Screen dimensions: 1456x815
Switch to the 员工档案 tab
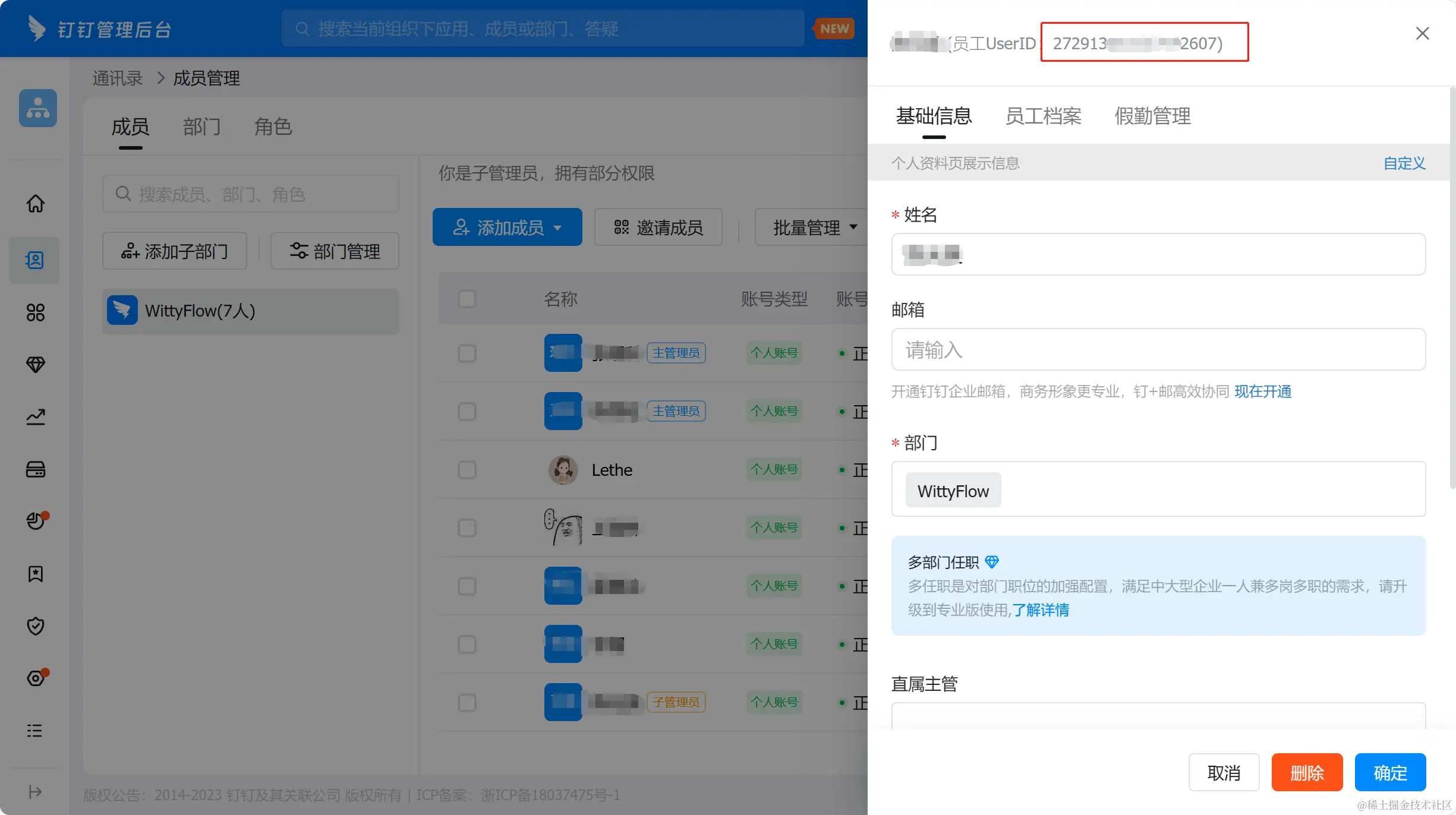[1043, 116]
